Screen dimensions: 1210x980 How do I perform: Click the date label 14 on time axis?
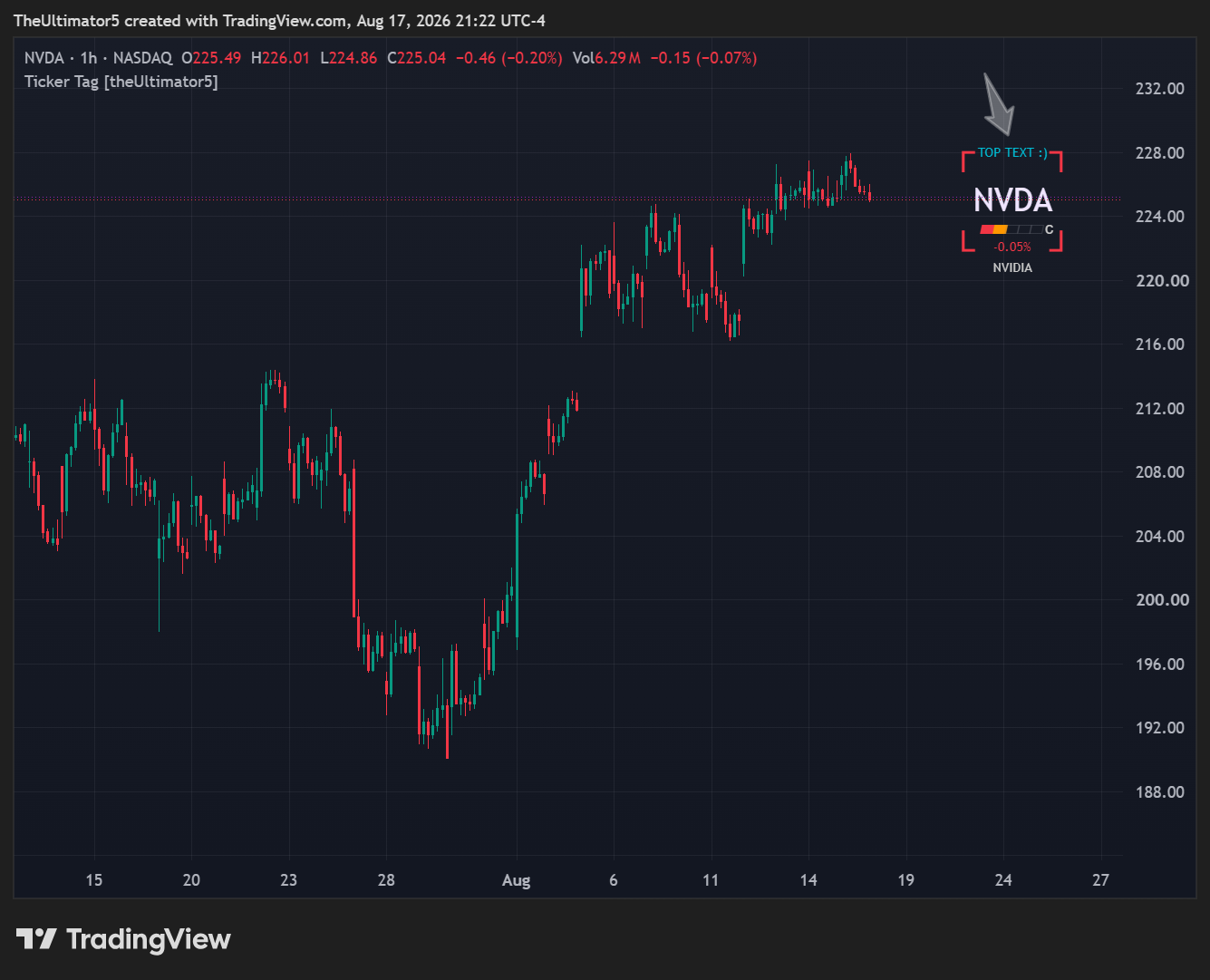click(x=808, y=880)
